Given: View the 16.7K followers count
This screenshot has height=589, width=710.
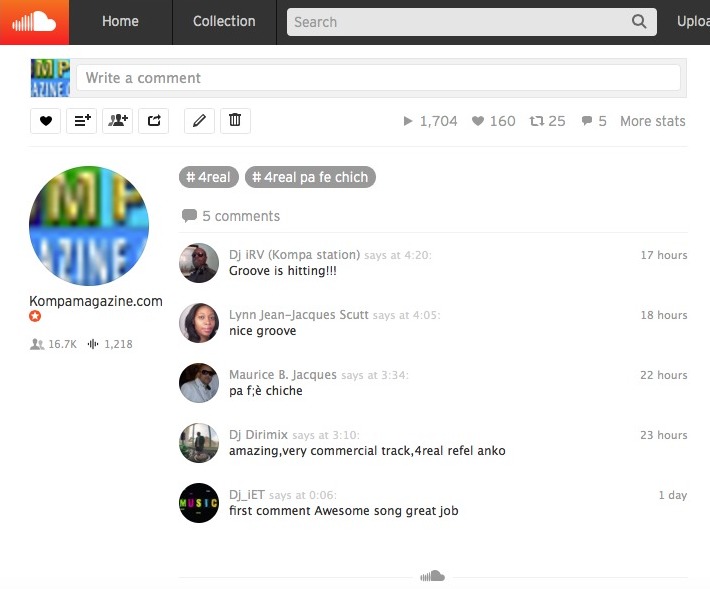Looking at the screenshot, I should [x=53, y=344].
